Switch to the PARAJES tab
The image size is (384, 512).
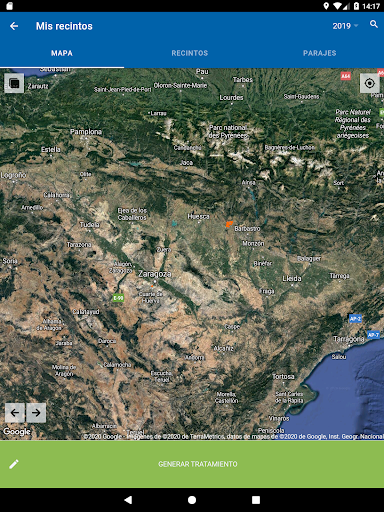(320, 53)
